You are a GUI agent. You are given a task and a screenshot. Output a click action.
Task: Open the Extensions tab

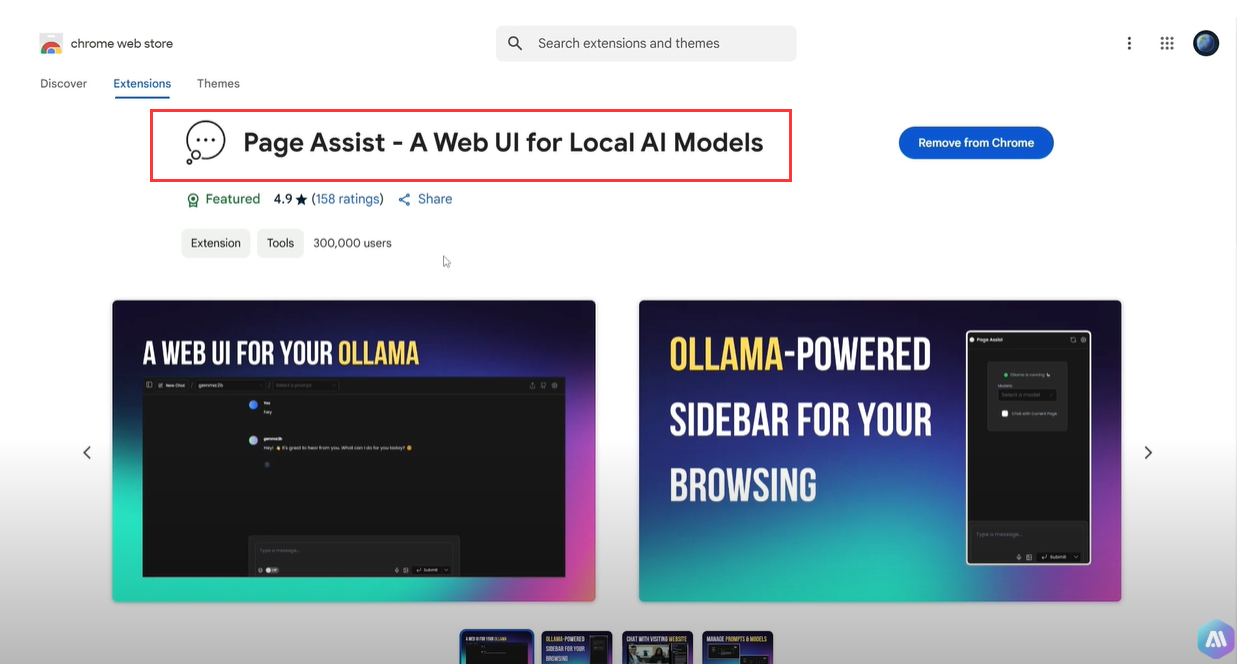point(142,84)
